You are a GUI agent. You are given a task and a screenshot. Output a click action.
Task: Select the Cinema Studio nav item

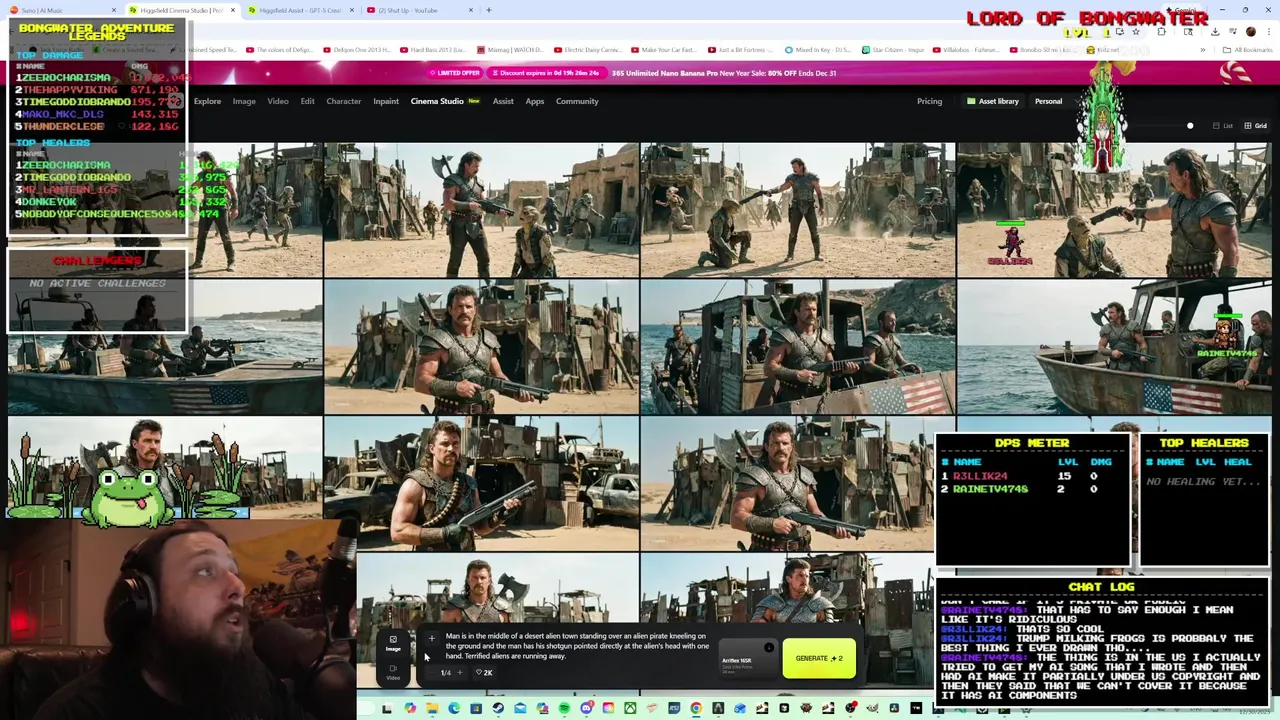444,101
